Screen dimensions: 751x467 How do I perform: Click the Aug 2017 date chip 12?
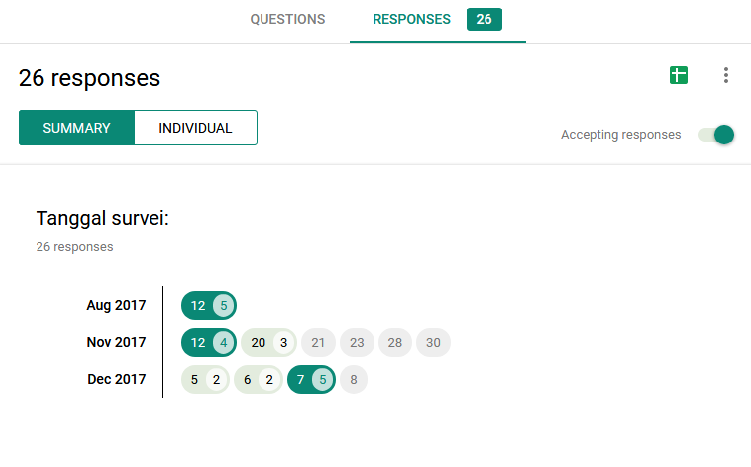tap(208, 305)
